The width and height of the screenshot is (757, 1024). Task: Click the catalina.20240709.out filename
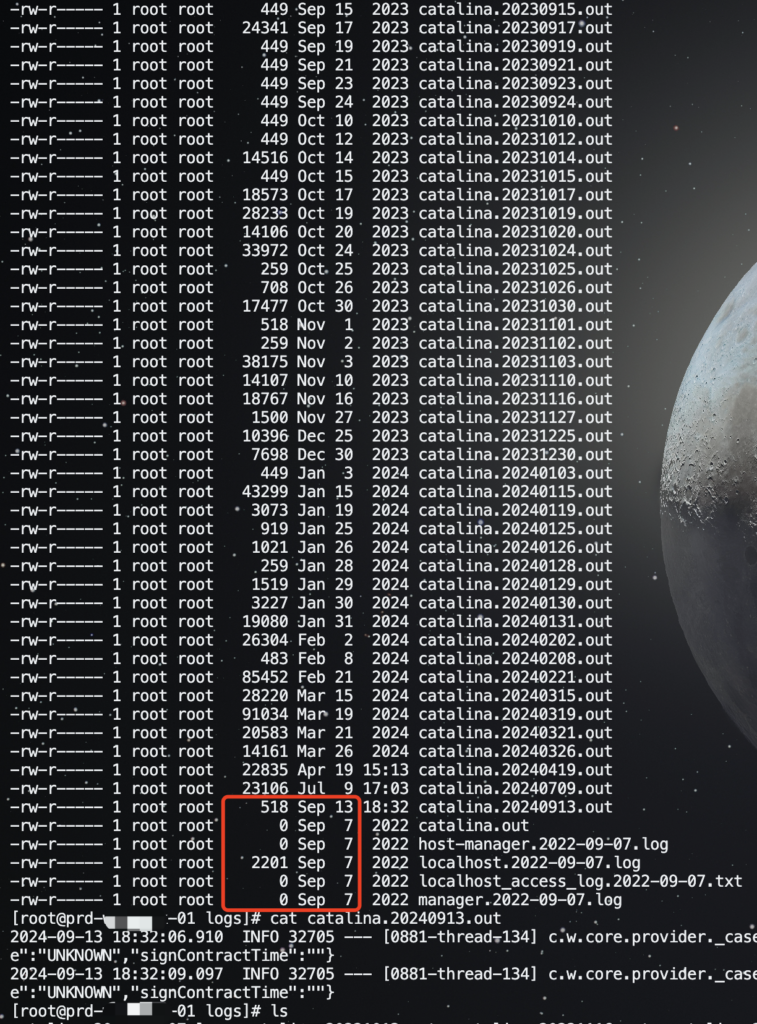(x=515, y=788)
